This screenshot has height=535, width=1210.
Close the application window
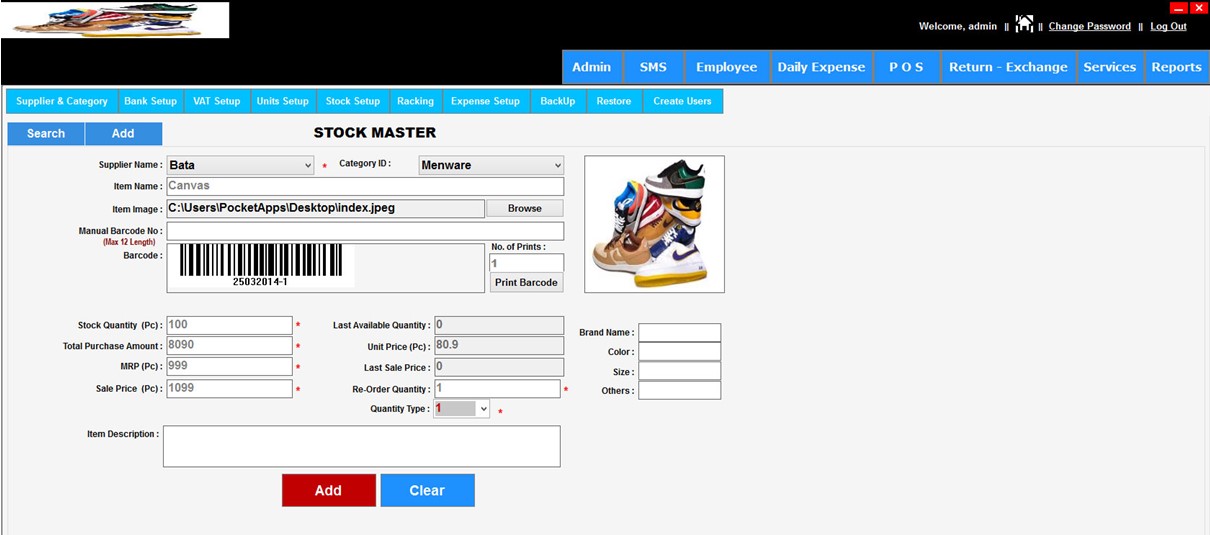coord(1199,7)
